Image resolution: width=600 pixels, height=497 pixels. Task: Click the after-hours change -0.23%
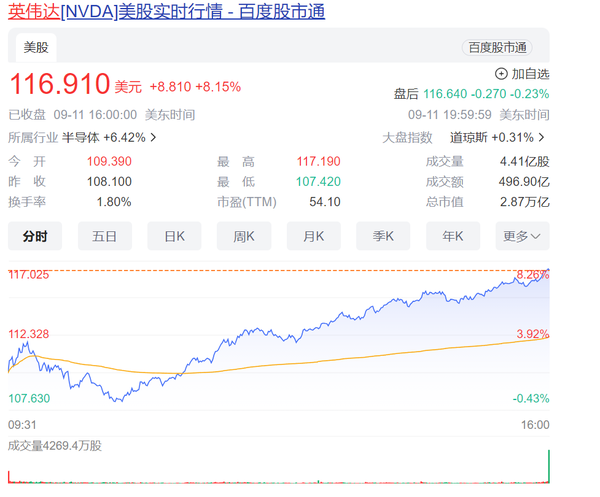tap(531, 94)
